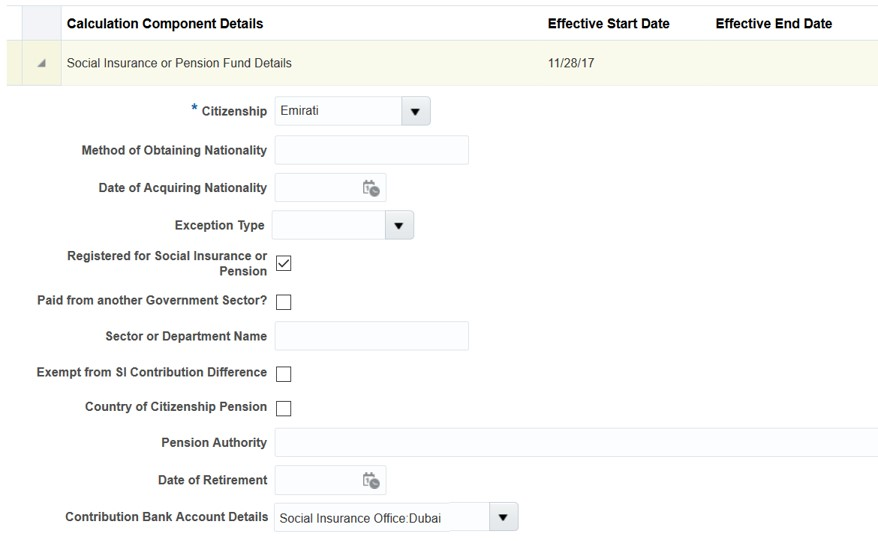Check Paid from another Government Sector box

[283, 302]
